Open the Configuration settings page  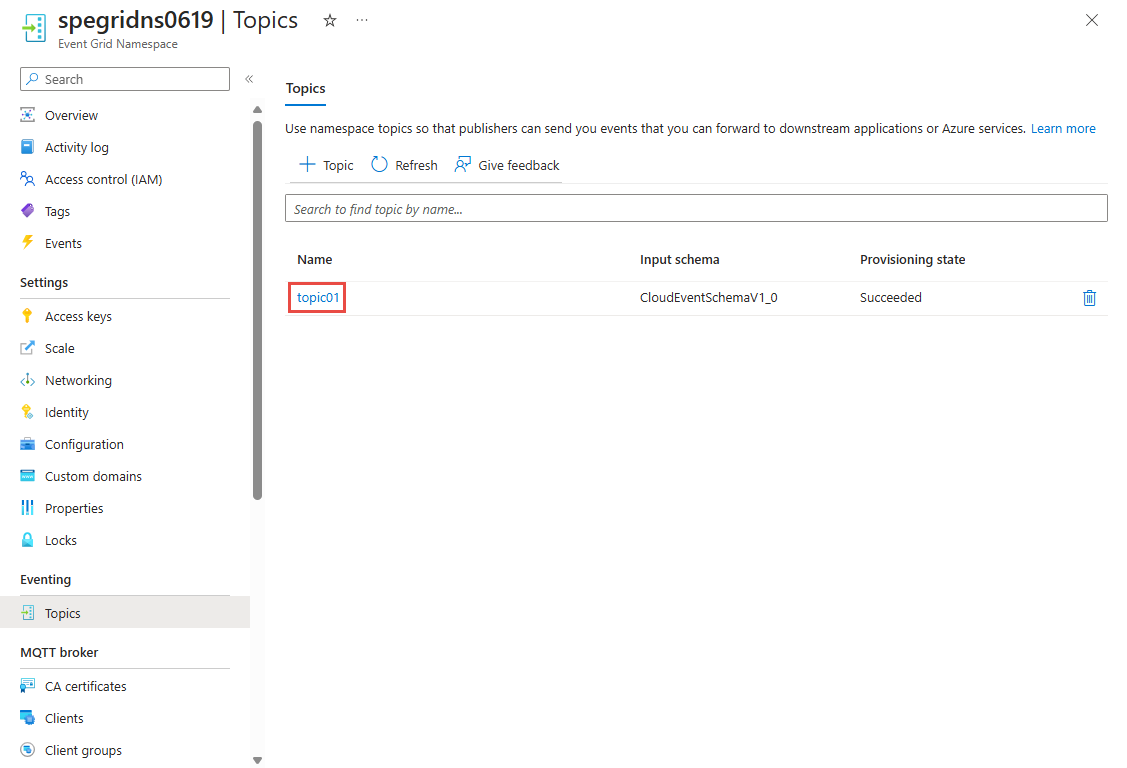click(84, 444)
